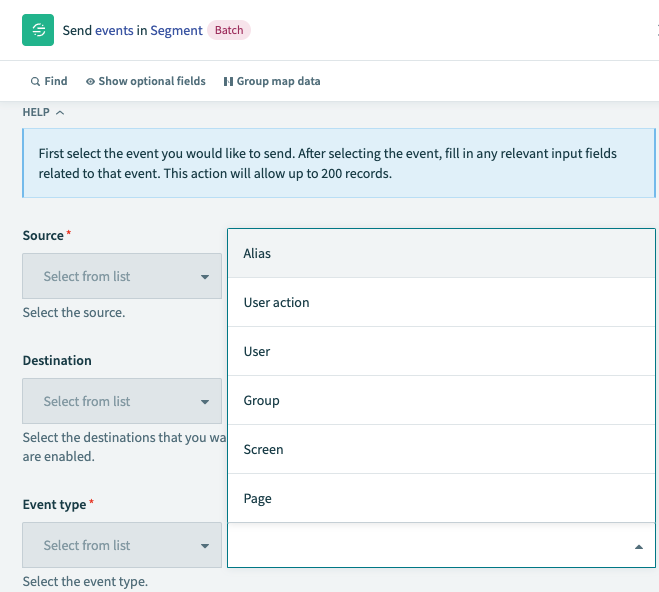This screenshot has height=592, width=659.
Task: Choose Alias from the list
Action: click(441, 253)
